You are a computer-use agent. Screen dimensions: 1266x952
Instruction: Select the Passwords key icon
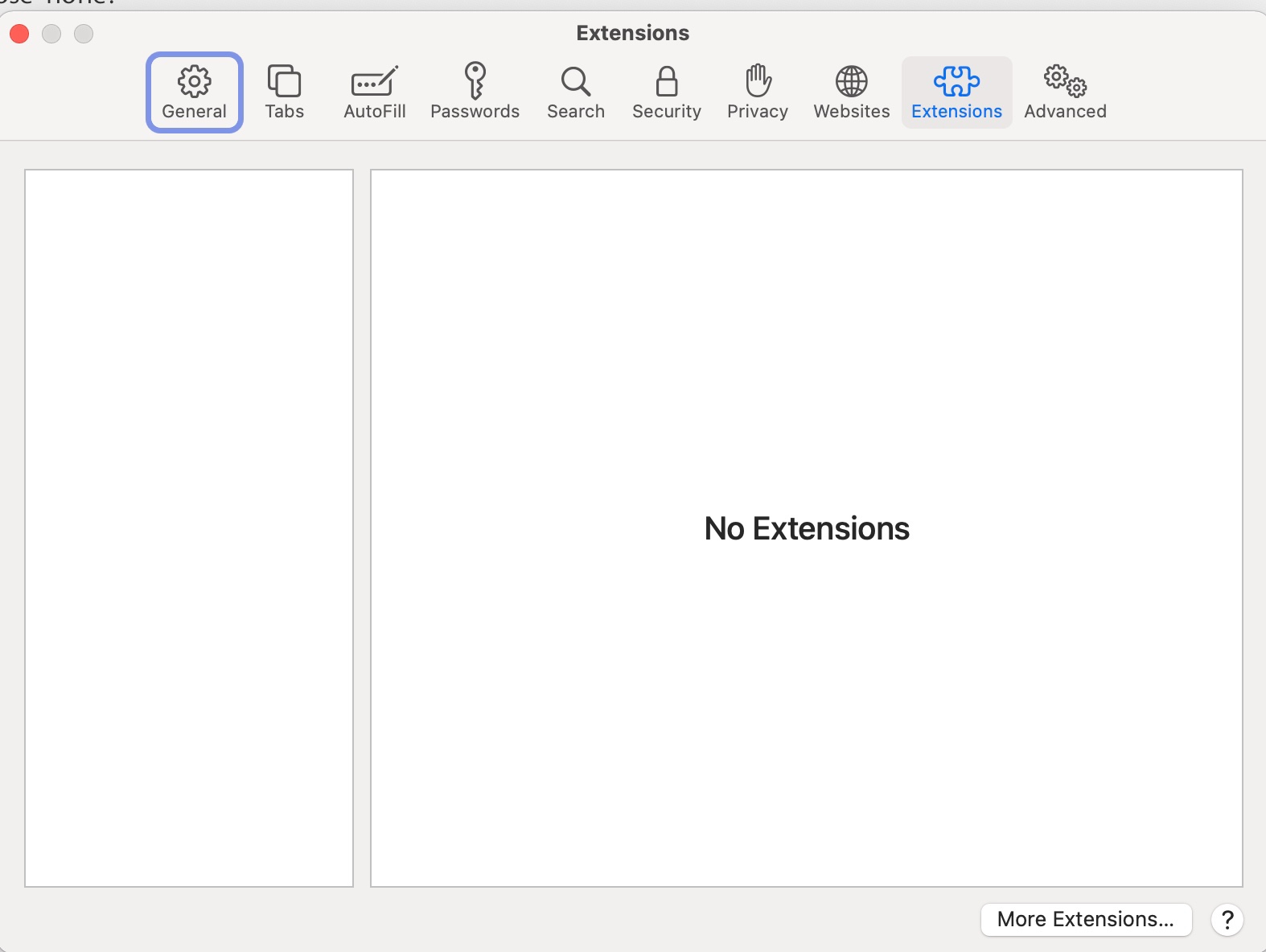click(475, 80)
